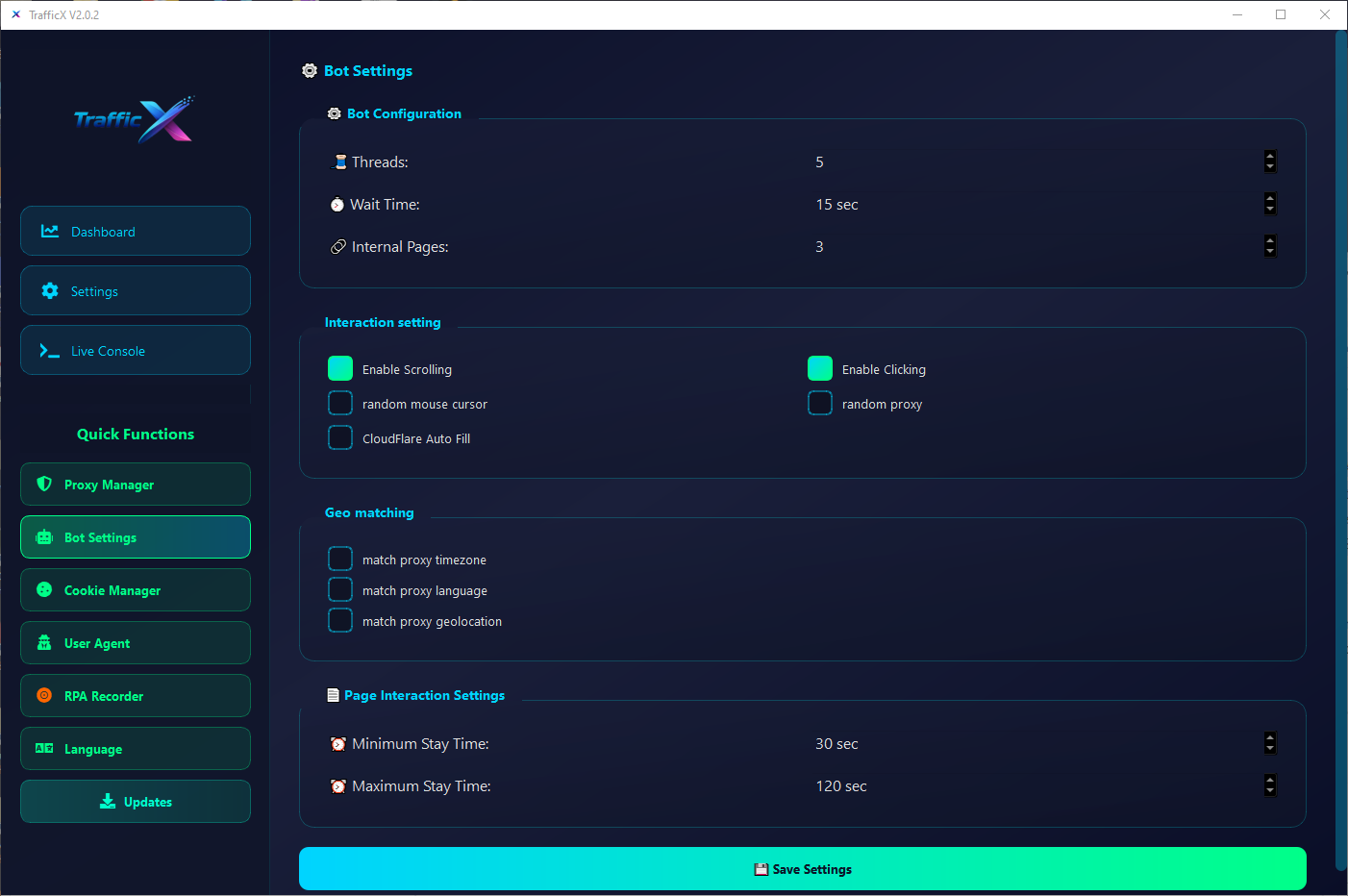Open the User Agent quick function
This screenshot has width=1348, height=896.
coord(136,643)
